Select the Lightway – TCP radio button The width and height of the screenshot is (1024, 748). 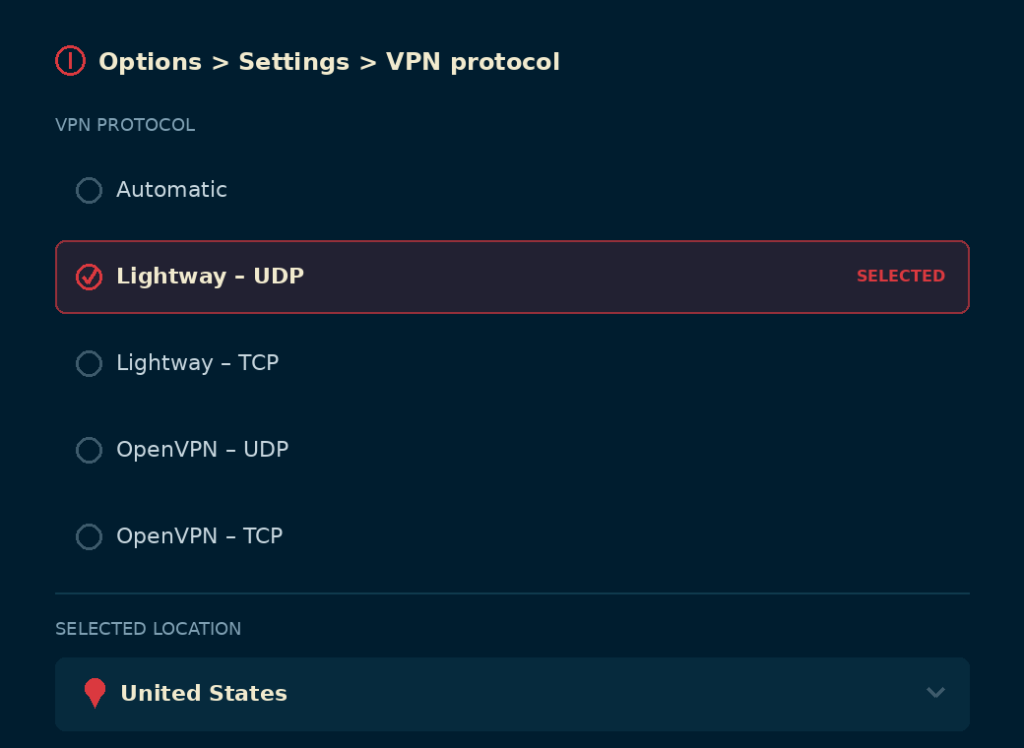[89, 364]
